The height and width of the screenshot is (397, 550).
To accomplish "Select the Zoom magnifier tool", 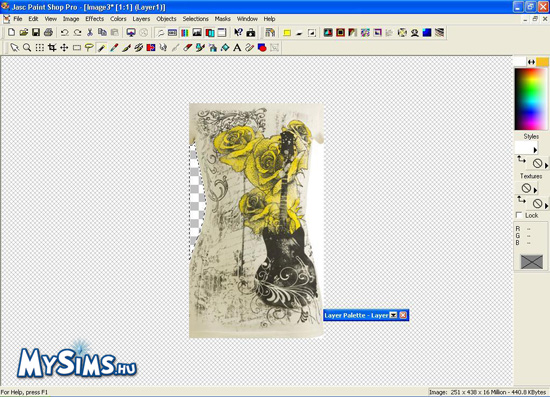I will point(27,47).
